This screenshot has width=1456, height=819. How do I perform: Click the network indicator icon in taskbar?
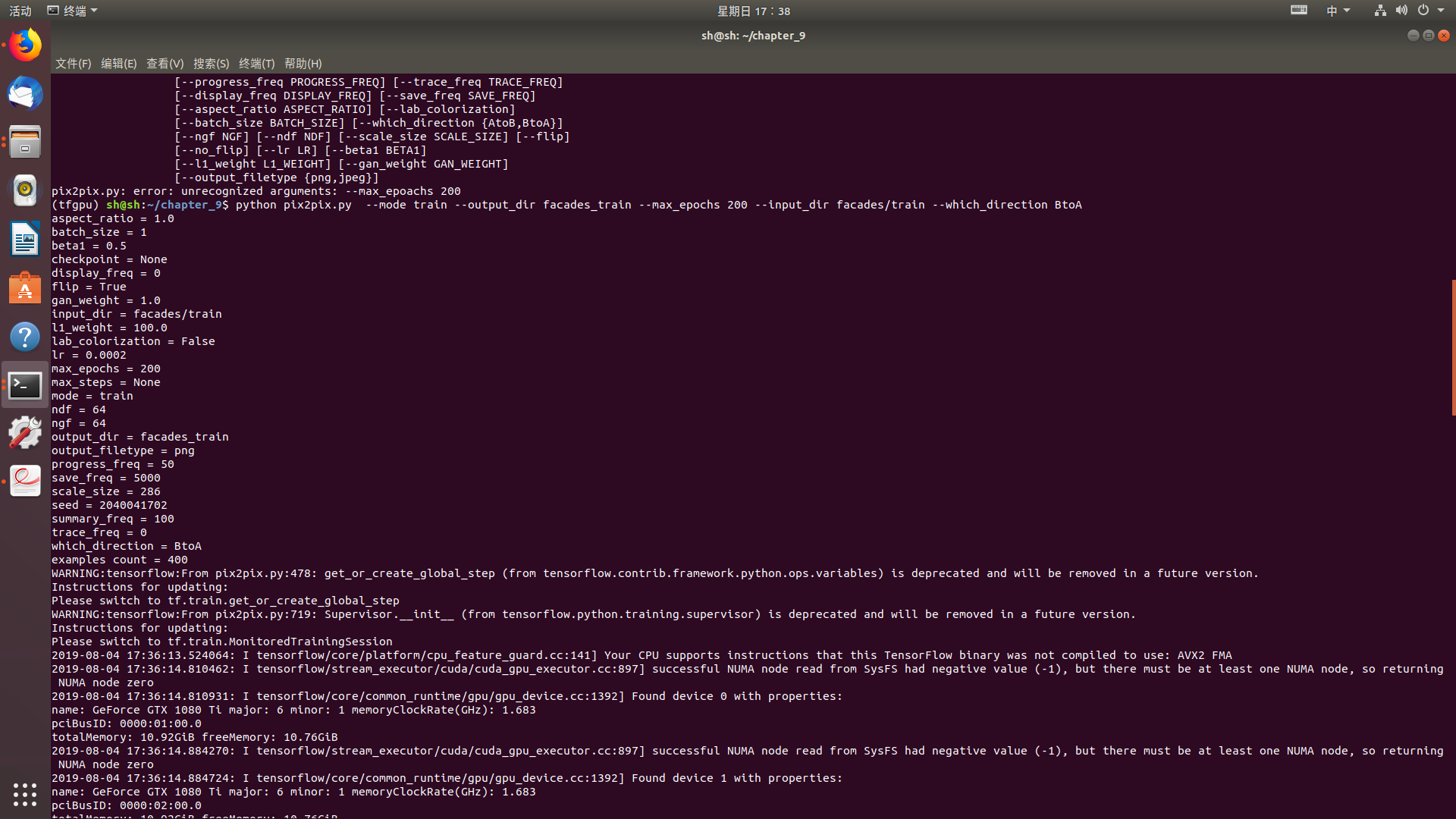pos(1380,10)
